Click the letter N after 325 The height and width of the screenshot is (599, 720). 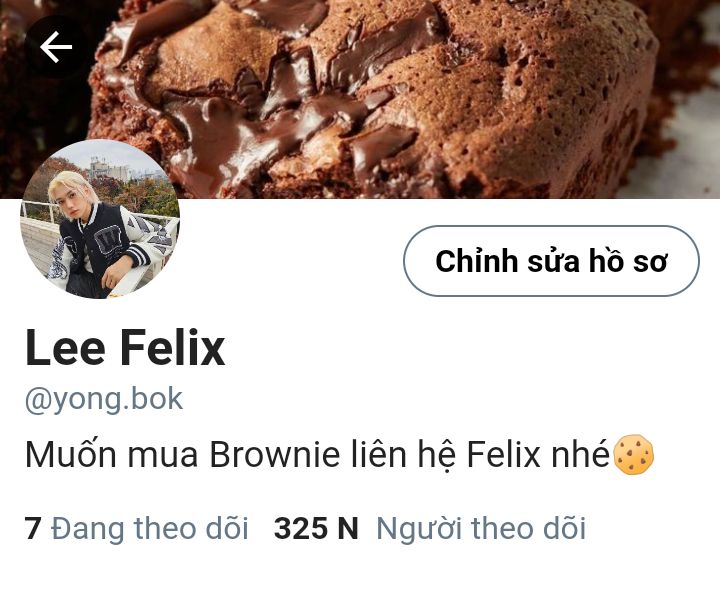(x=348, y=528)
